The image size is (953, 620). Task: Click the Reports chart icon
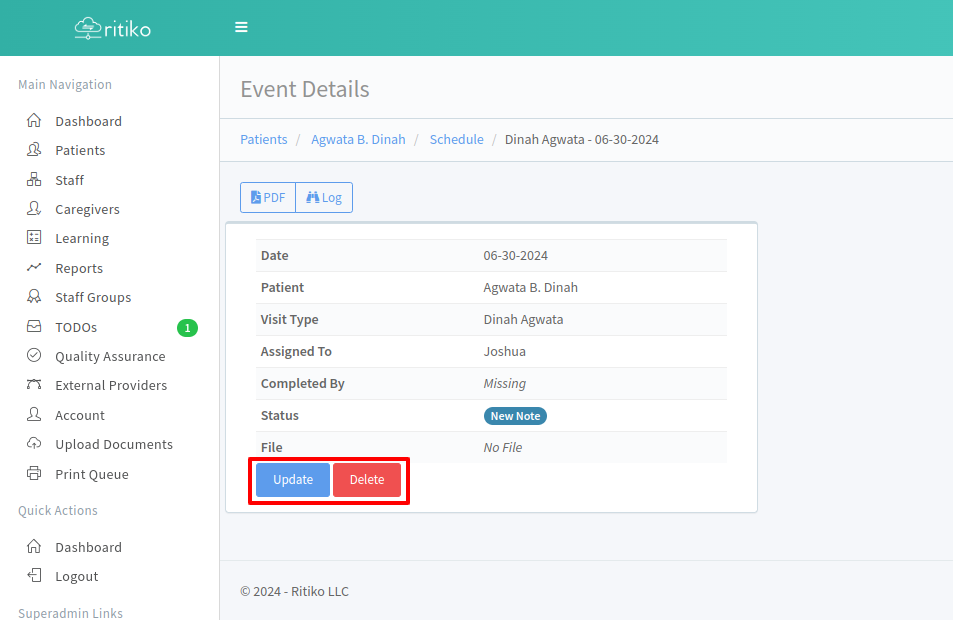[34, 268]
